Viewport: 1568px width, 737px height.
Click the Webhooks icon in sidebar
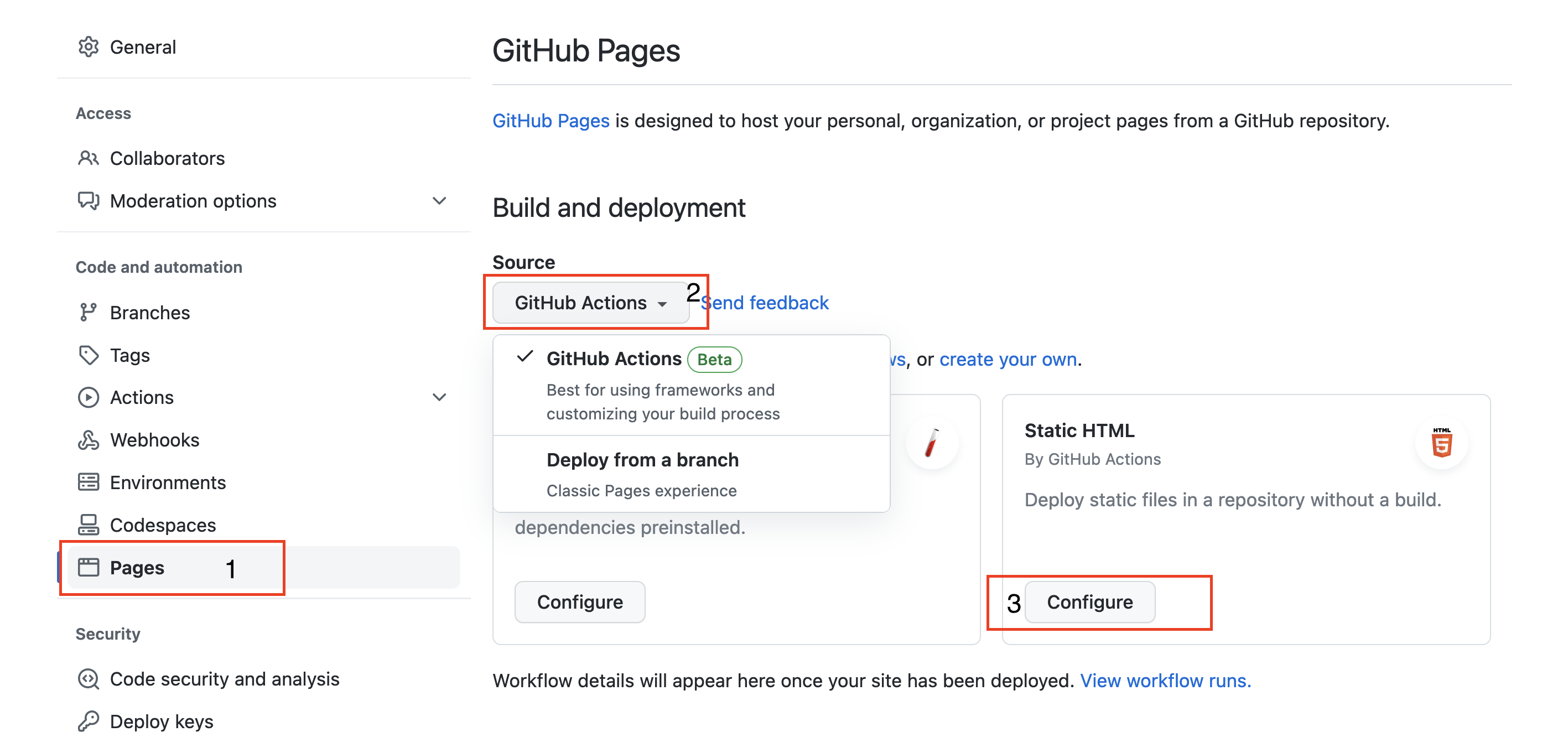pyautogui.click(x=89, y=440)
